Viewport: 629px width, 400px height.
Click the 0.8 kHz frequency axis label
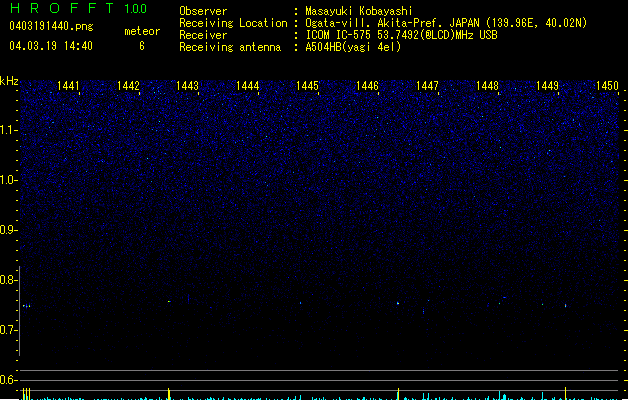[7, 280]
